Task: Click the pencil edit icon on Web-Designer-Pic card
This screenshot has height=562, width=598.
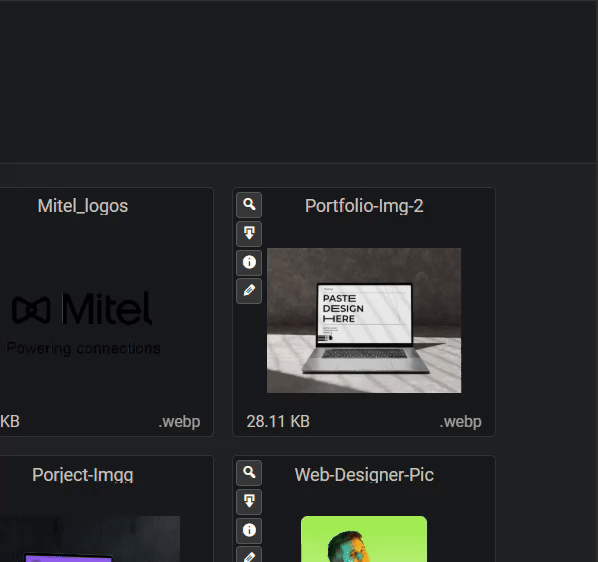Action: click(x=249, y=555)
